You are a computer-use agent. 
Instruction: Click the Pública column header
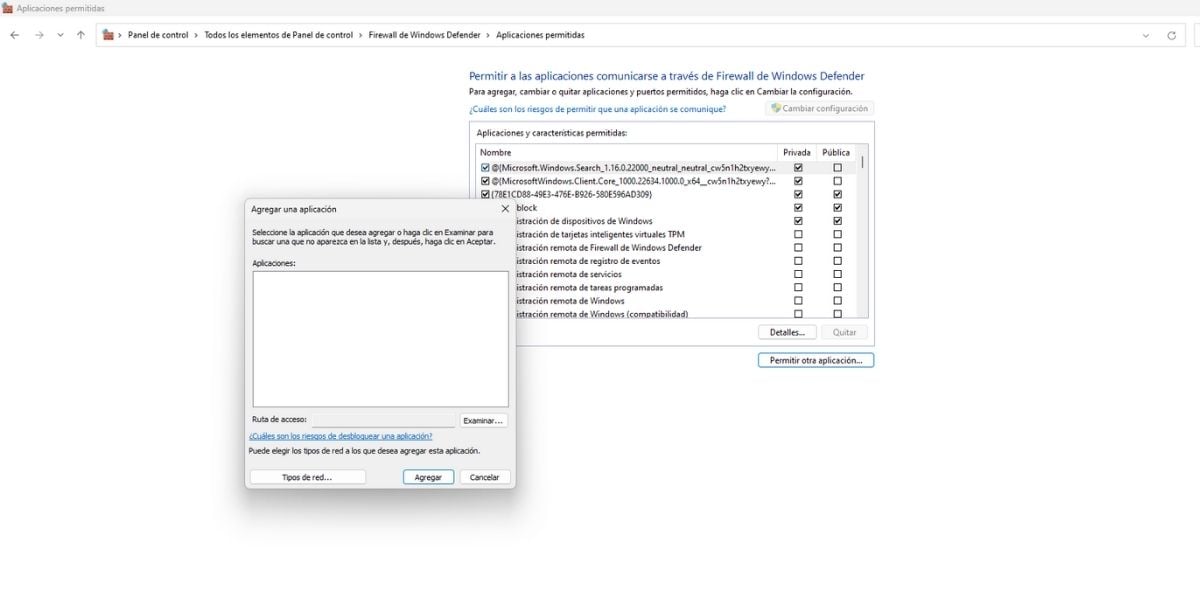[836, 153]
